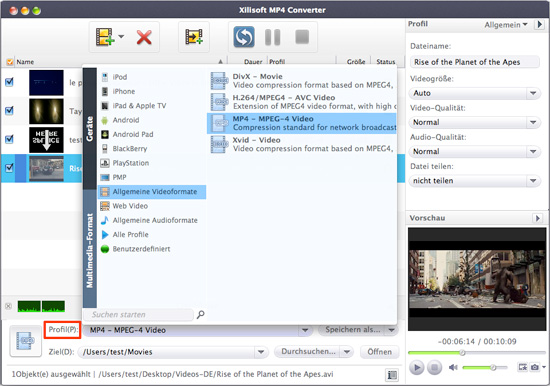The image size is (550, 386).
Task: Uncheck the Tay video row checkbox
Action: [9, 111]
